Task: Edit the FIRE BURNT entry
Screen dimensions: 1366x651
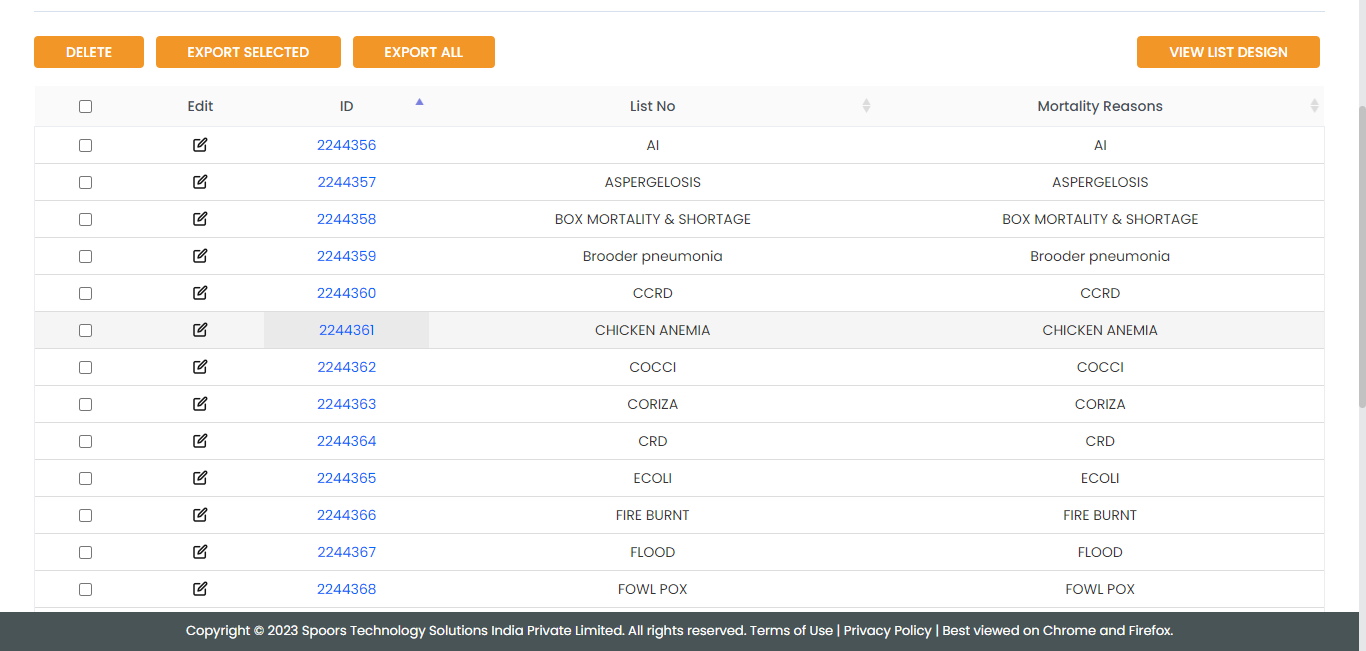Action: 200,515
